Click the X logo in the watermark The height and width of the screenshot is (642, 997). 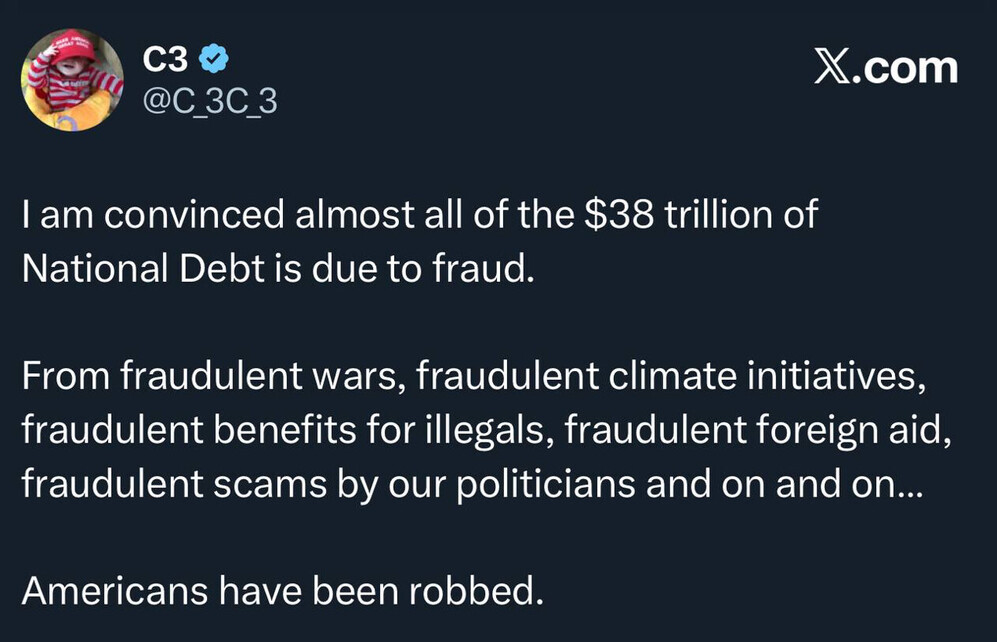point(835,67)
